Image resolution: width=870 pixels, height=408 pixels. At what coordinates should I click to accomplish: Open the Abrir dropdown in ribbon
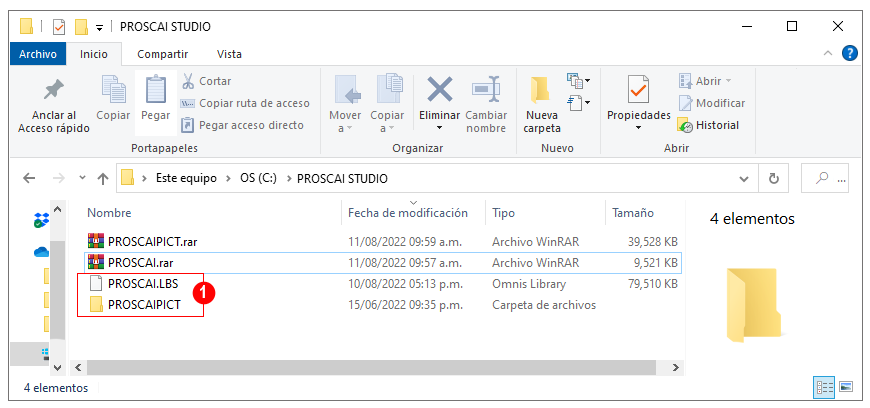click(x=729, y=81)
